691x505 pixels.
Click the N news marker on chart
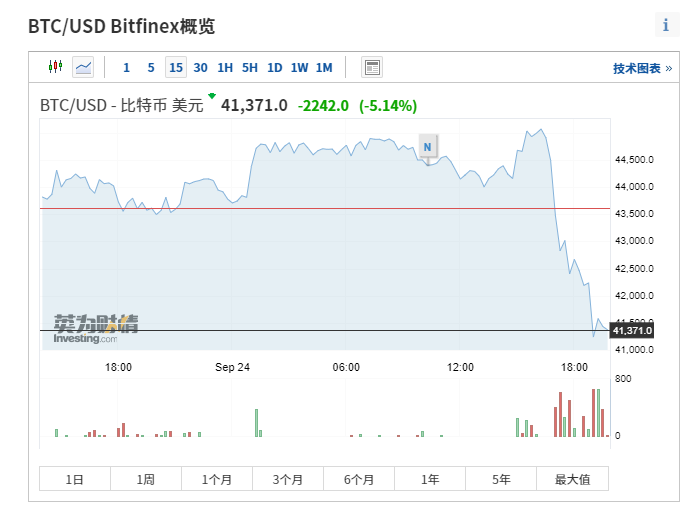tap(428, 147)
